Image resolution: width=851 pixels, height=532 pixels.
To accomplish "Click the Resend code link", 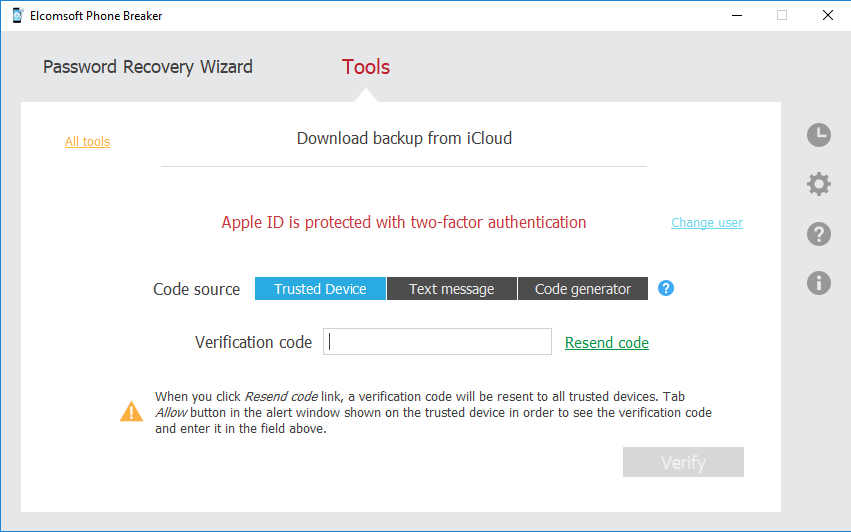I will pos(607,343).
